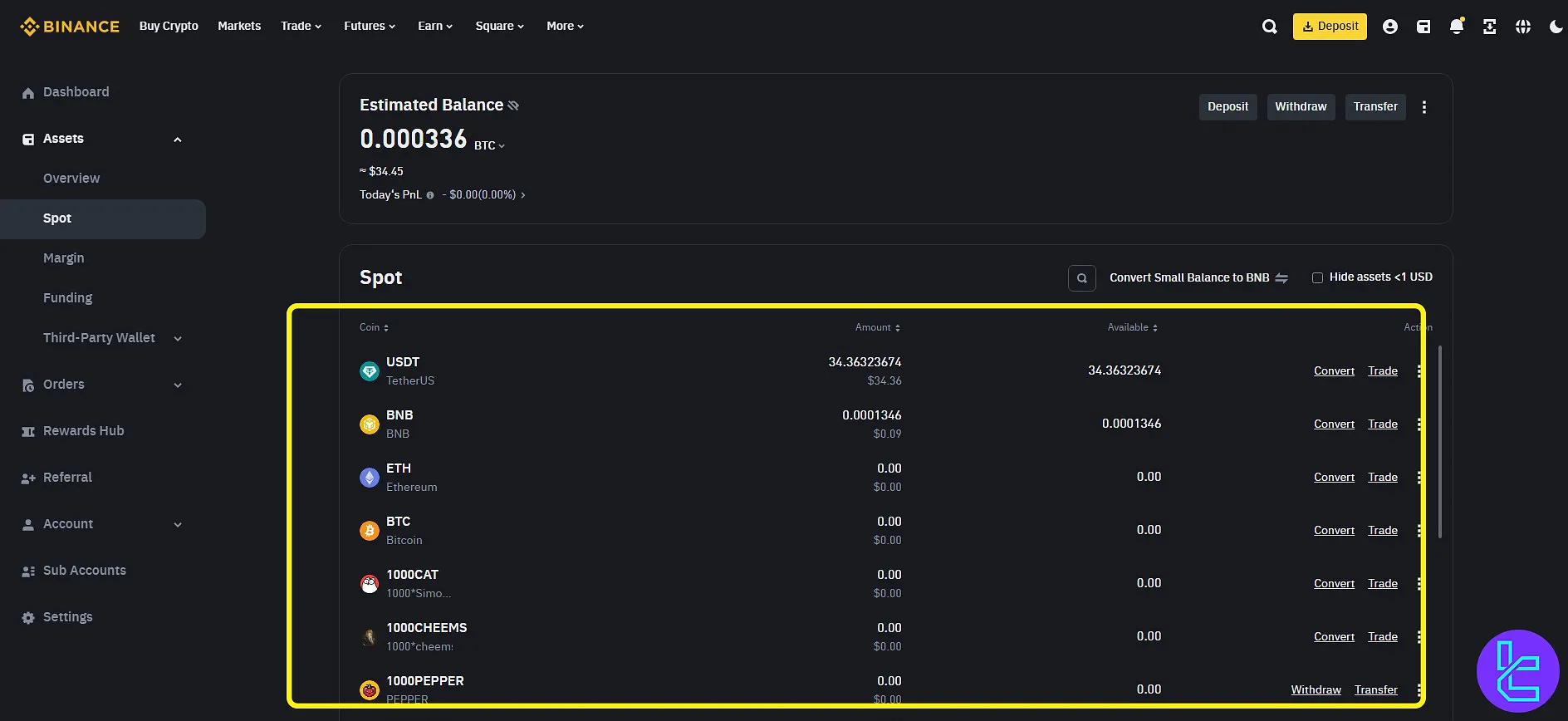The width and height of the screenshot is (1568, 721).
Task: Open more actions for ETH row
Action: tap(1419, 478)
